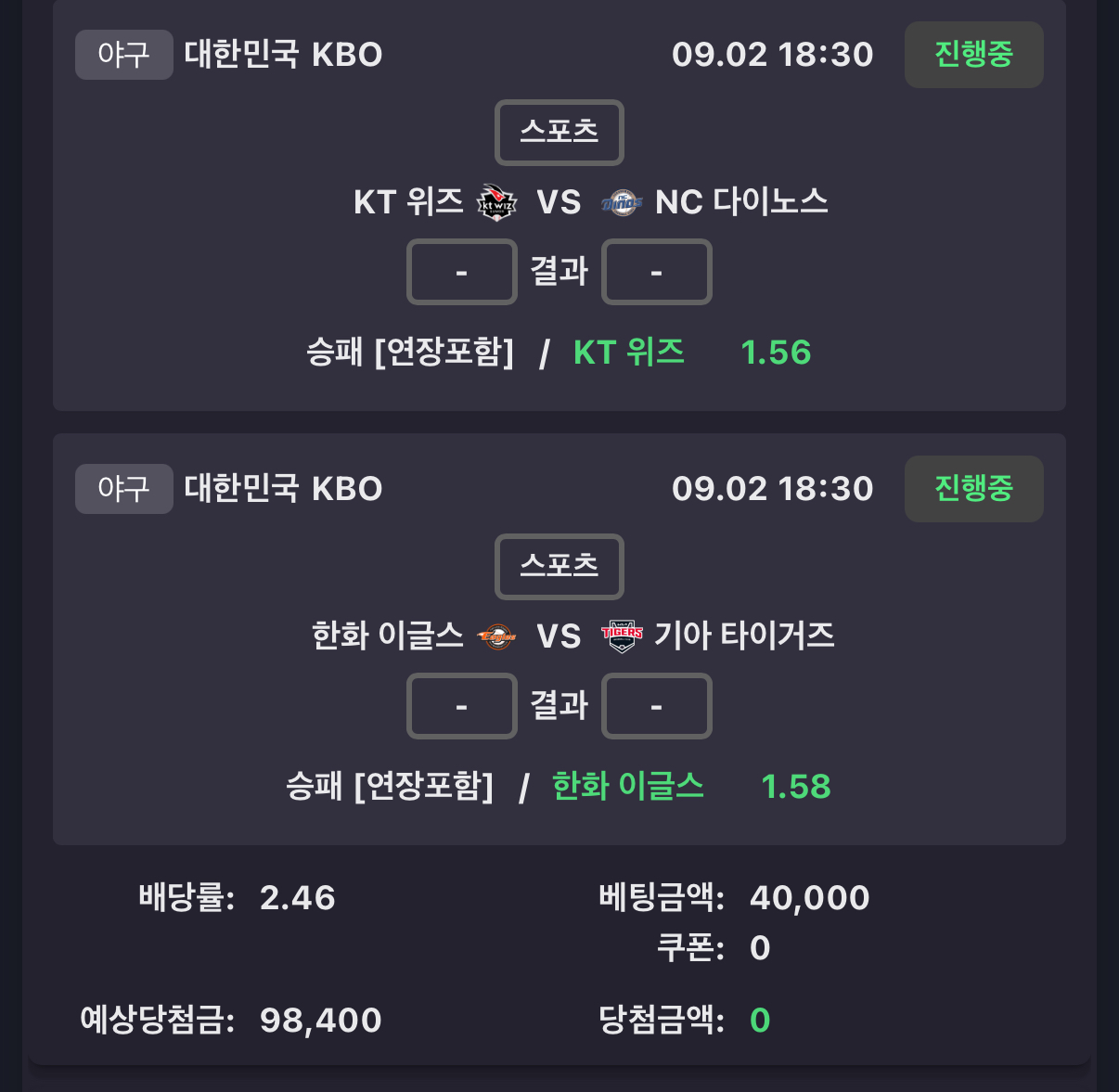Screen dimensions: 1119x1092
Task: Click 한화 이글스 result score box
Action: click(462, 706)
